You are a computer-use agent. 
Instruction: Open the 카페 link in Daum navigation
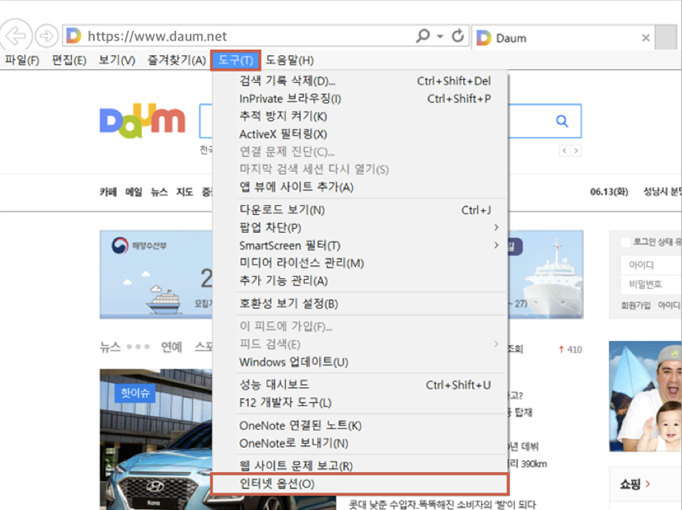click(108, 192)
